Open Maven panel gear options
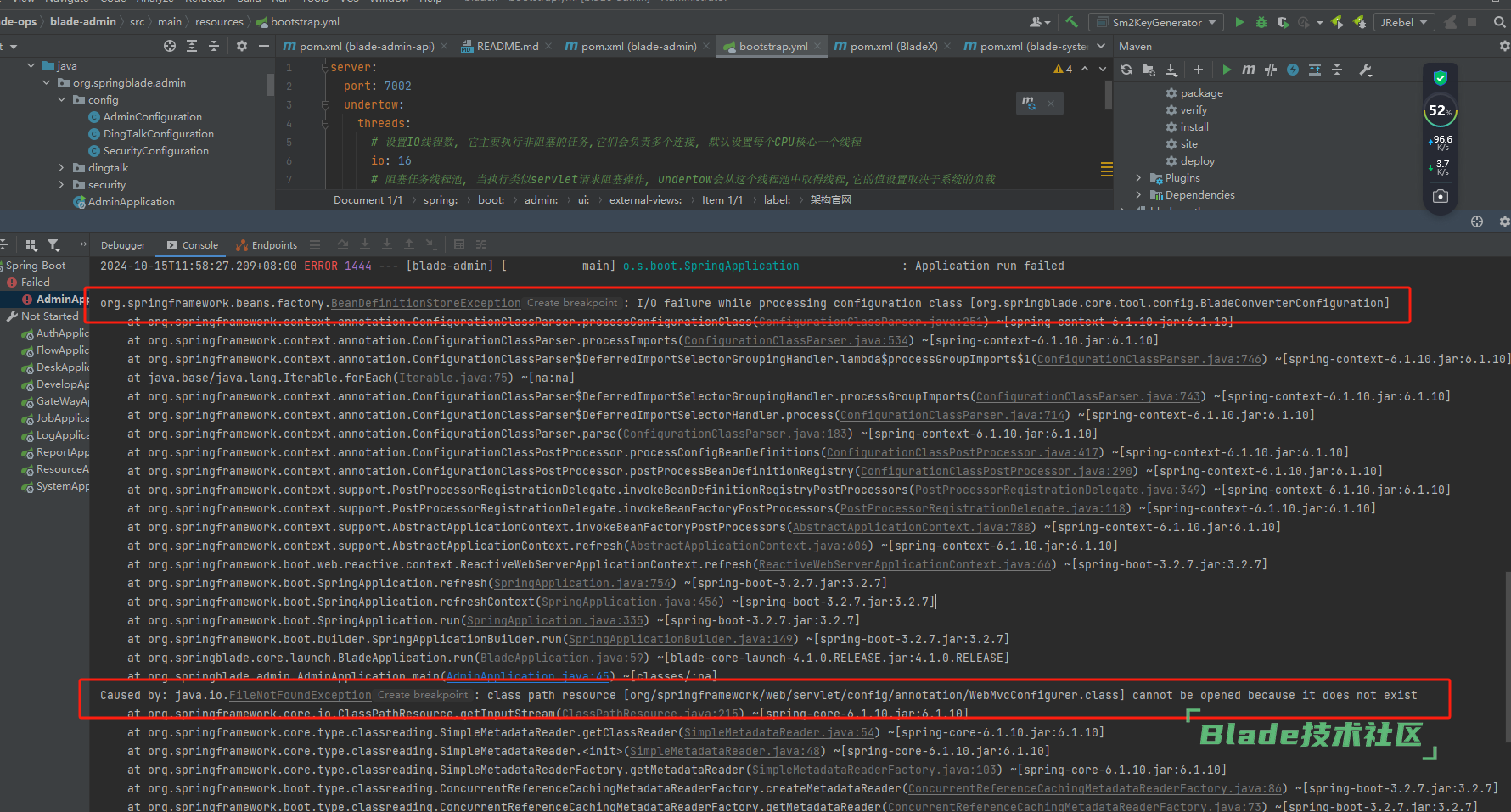1511x812 pixels. [x=1504, y=46]
